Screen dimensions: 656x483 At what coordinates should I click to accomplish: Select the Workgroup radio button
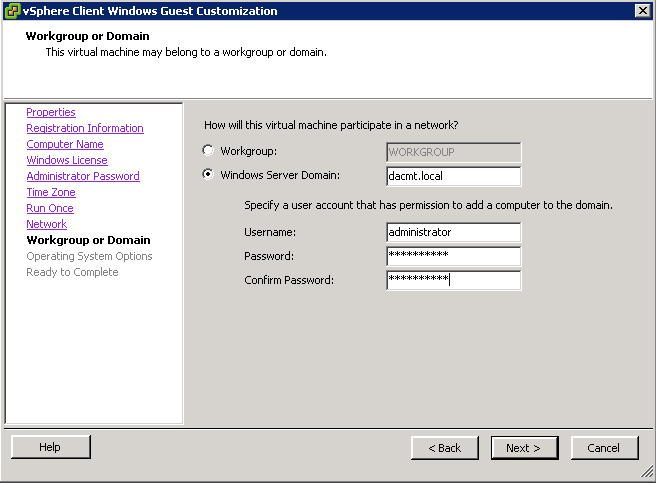pyautogui.click(x=208, y=150)
